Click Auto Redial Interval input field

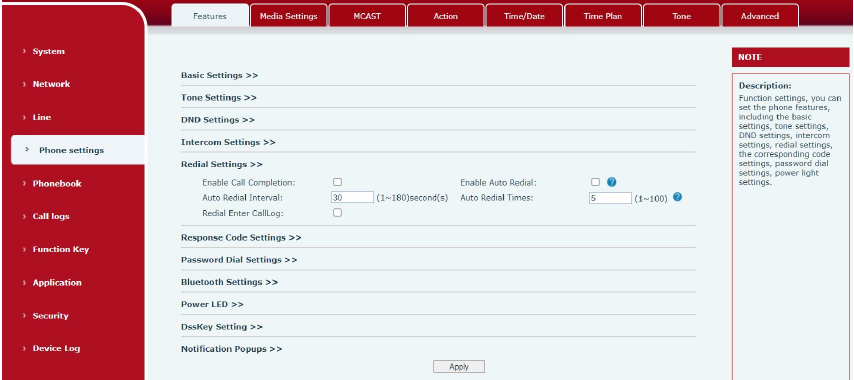point(352,198)
